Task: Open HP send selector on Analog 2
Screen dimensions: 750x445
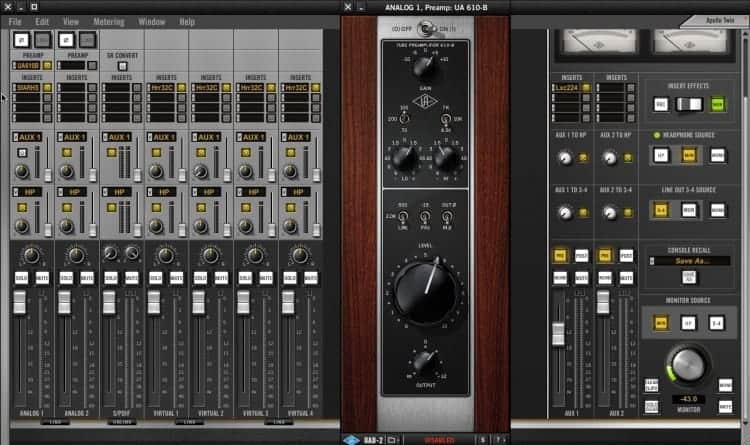Action: 72,192
